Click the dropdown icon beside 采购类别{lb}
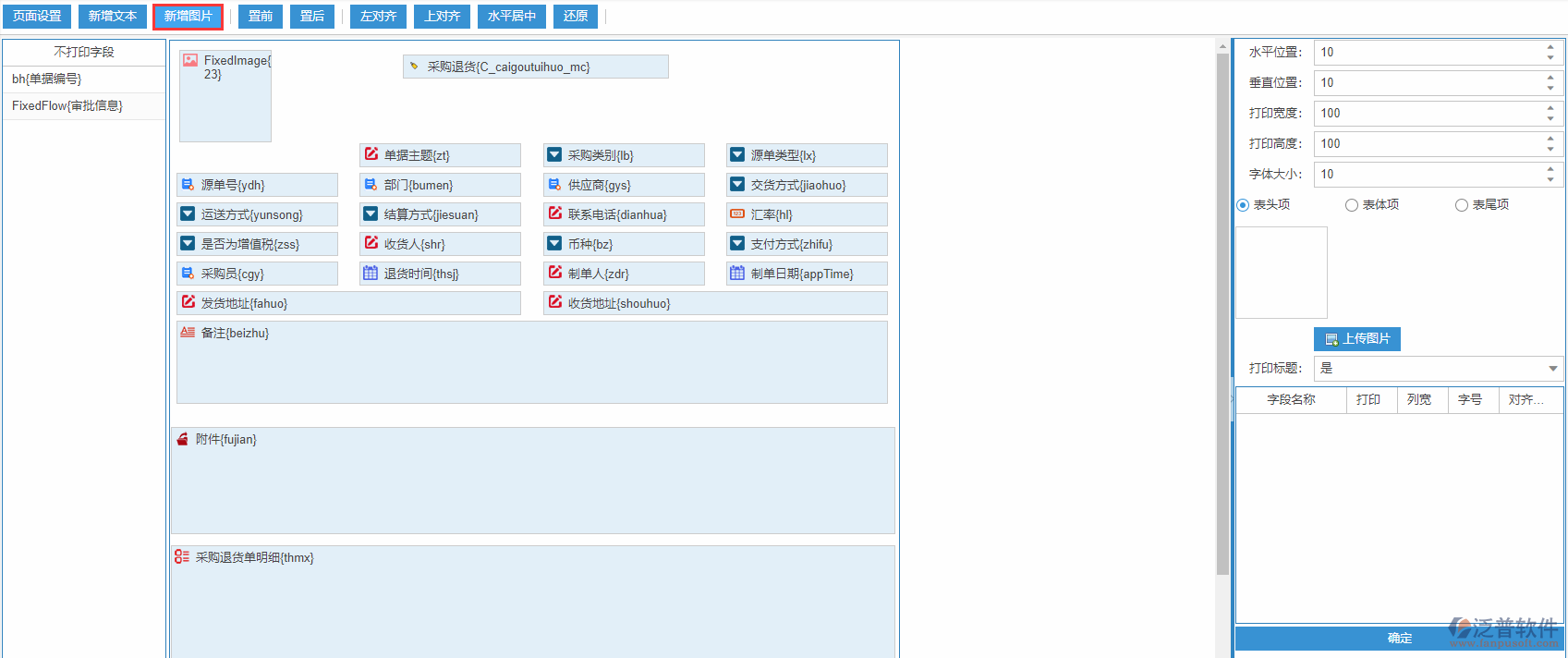Screen dimensions: 1568x658 click(x=554, y=155)
